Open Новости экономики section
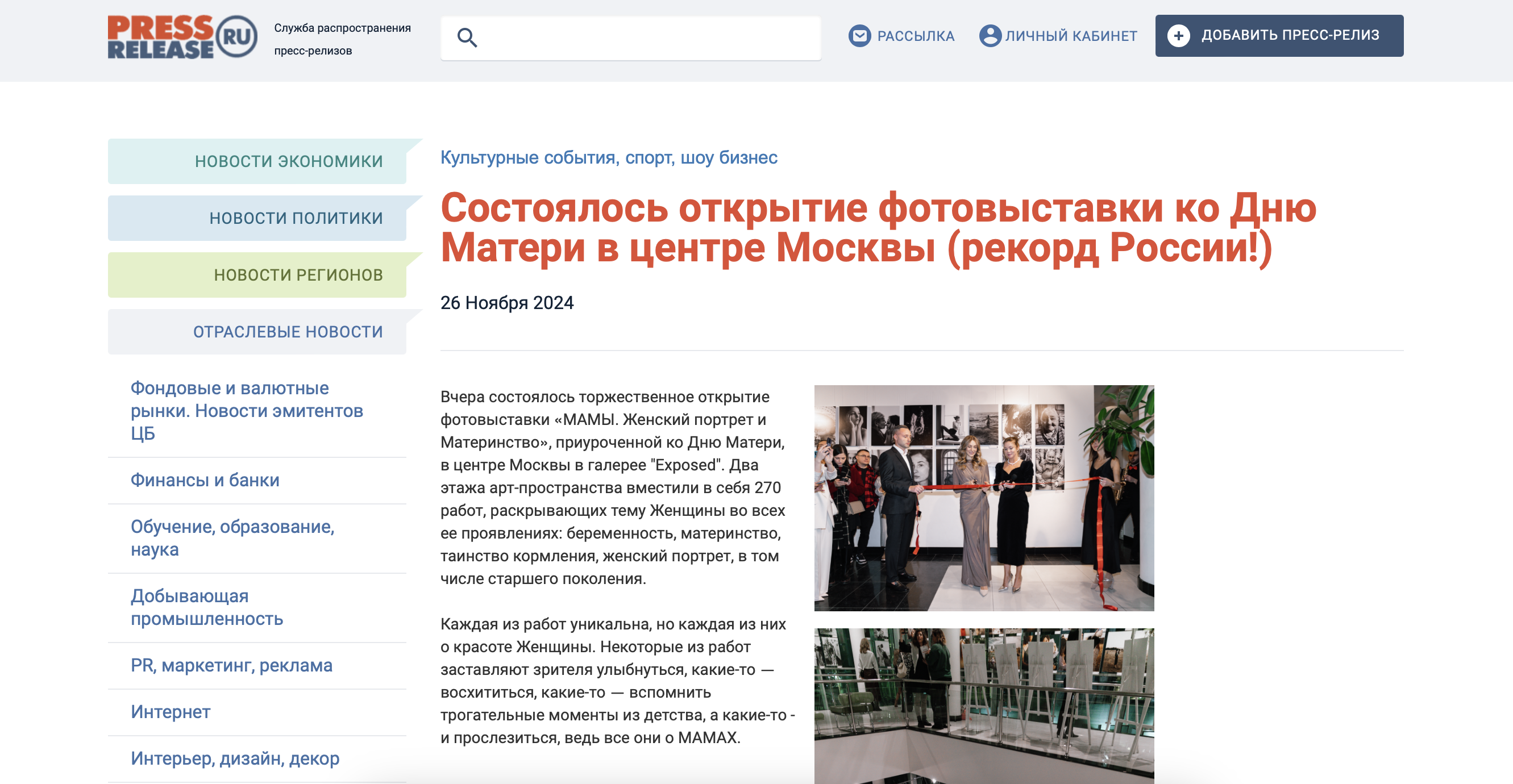Image resolution: width=1513 pixels, height=784 pixels. [257, 161]
